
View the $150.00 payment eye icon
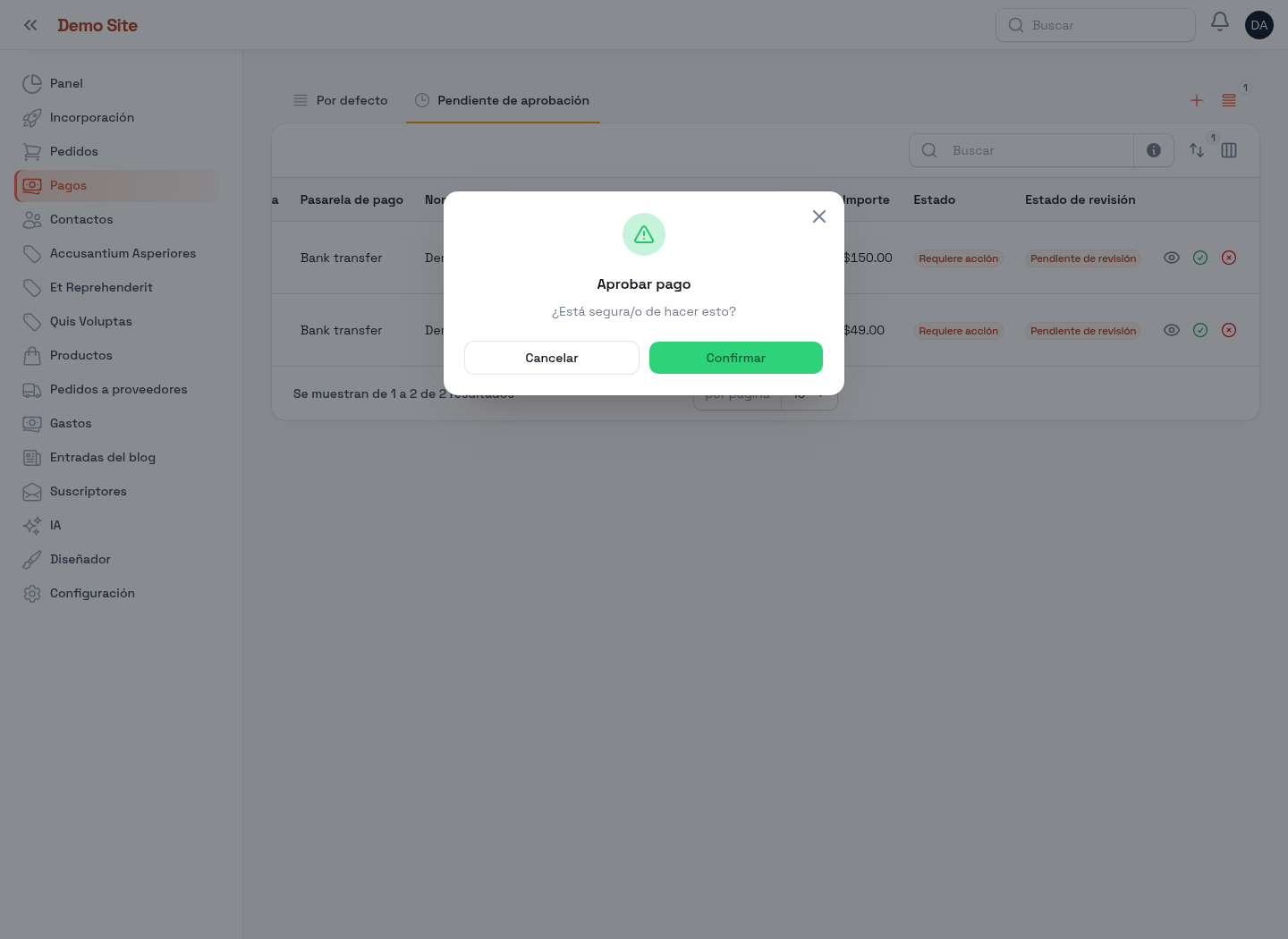(1171, 258)
